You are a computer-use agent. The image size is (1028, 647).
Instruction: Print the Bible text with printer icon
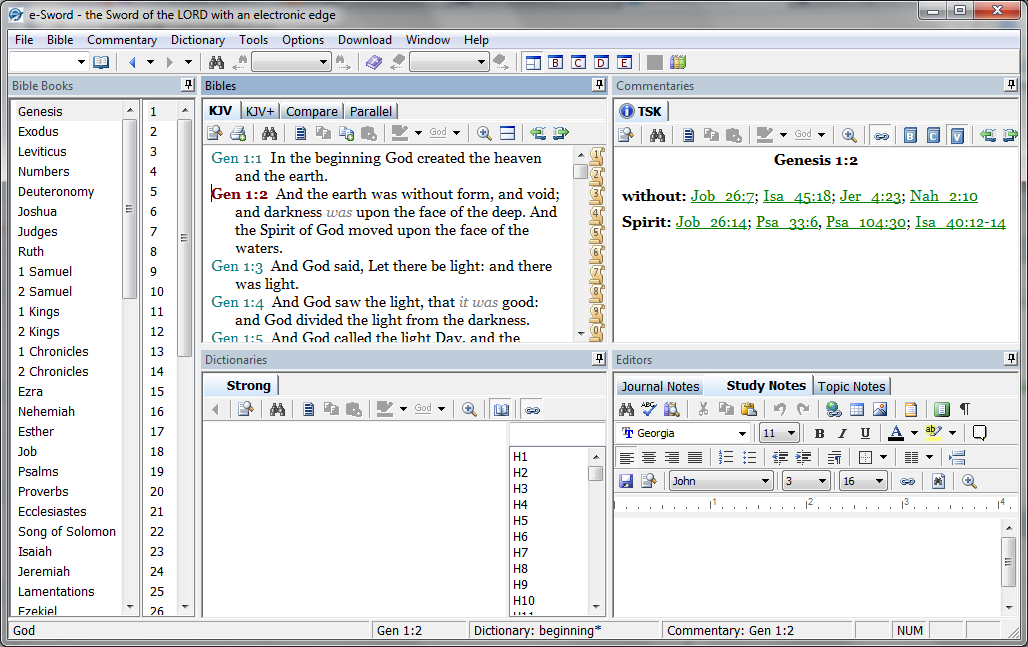point(238,133)
